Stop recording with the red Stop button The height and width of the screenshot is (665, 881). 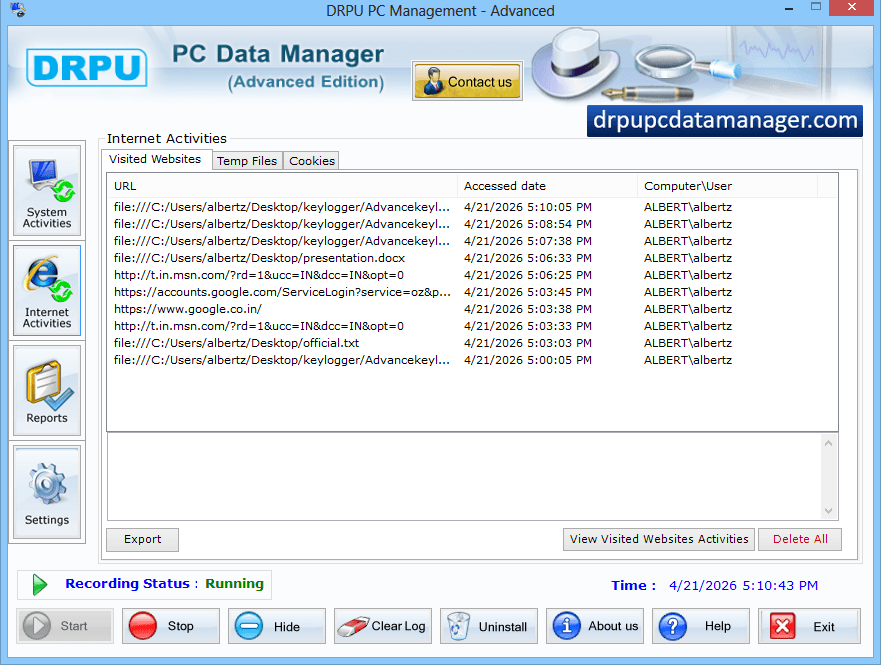171,626
